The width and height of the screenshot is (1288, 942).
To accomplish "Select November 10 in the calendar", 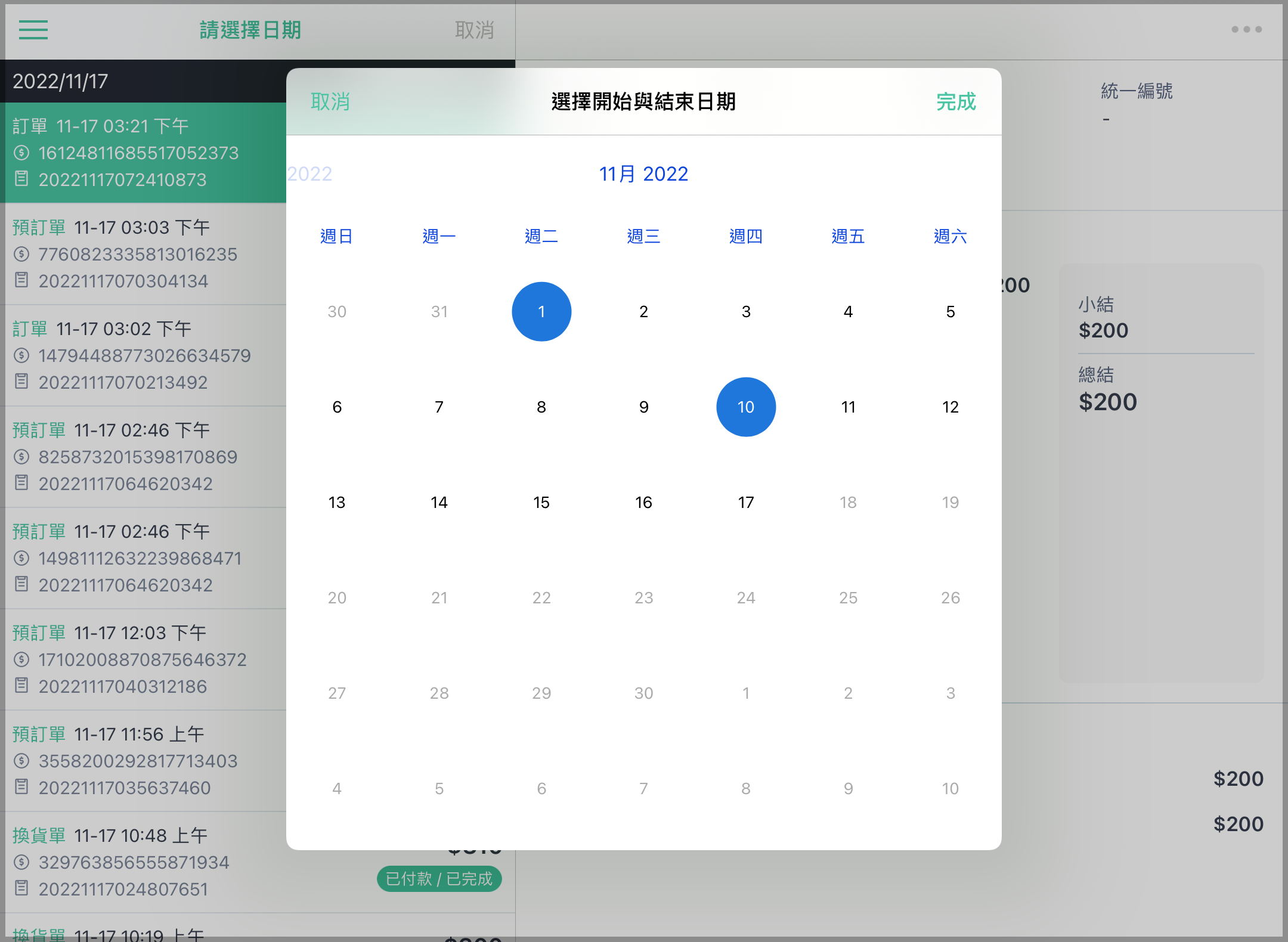I will [x=746, y=407].
